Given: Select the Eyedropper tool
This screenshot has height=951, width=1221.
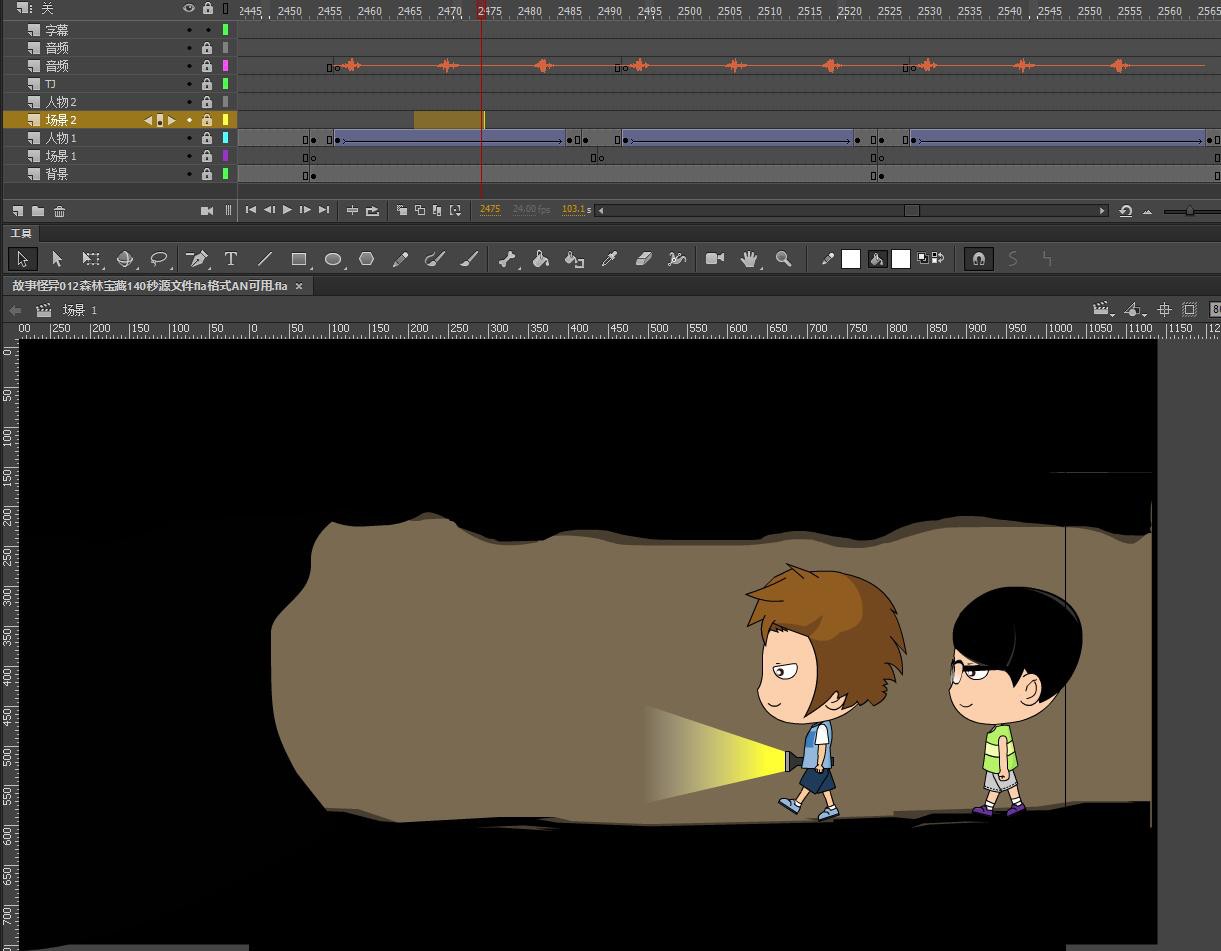Looking at the screenshot, I should coord(609,259).
